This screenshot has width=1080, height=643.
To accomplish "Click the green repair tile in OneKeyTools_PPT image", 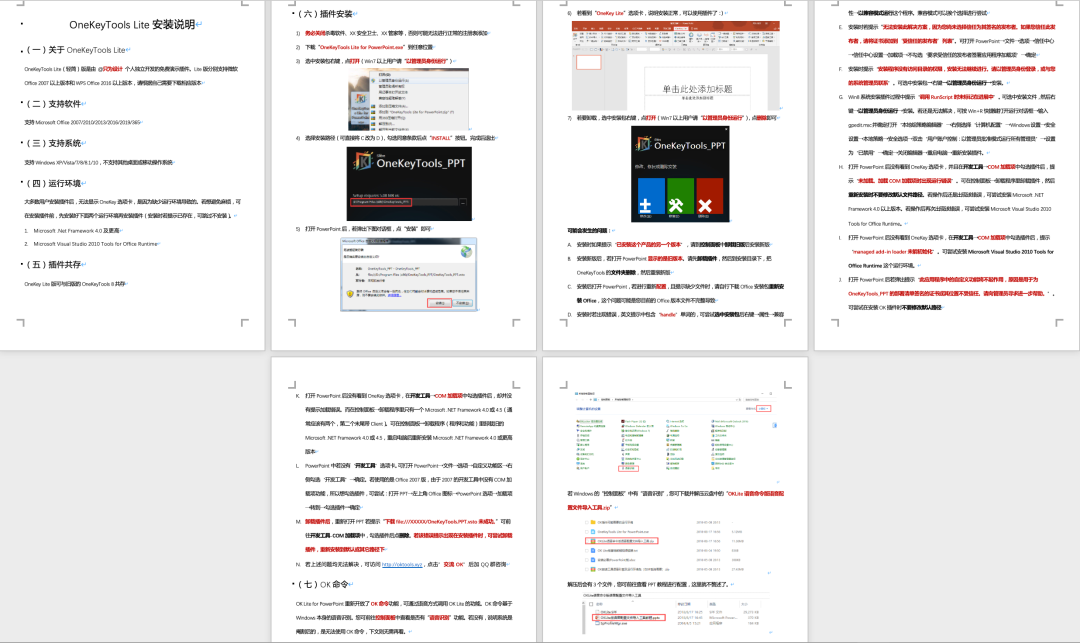I will 680,197.
